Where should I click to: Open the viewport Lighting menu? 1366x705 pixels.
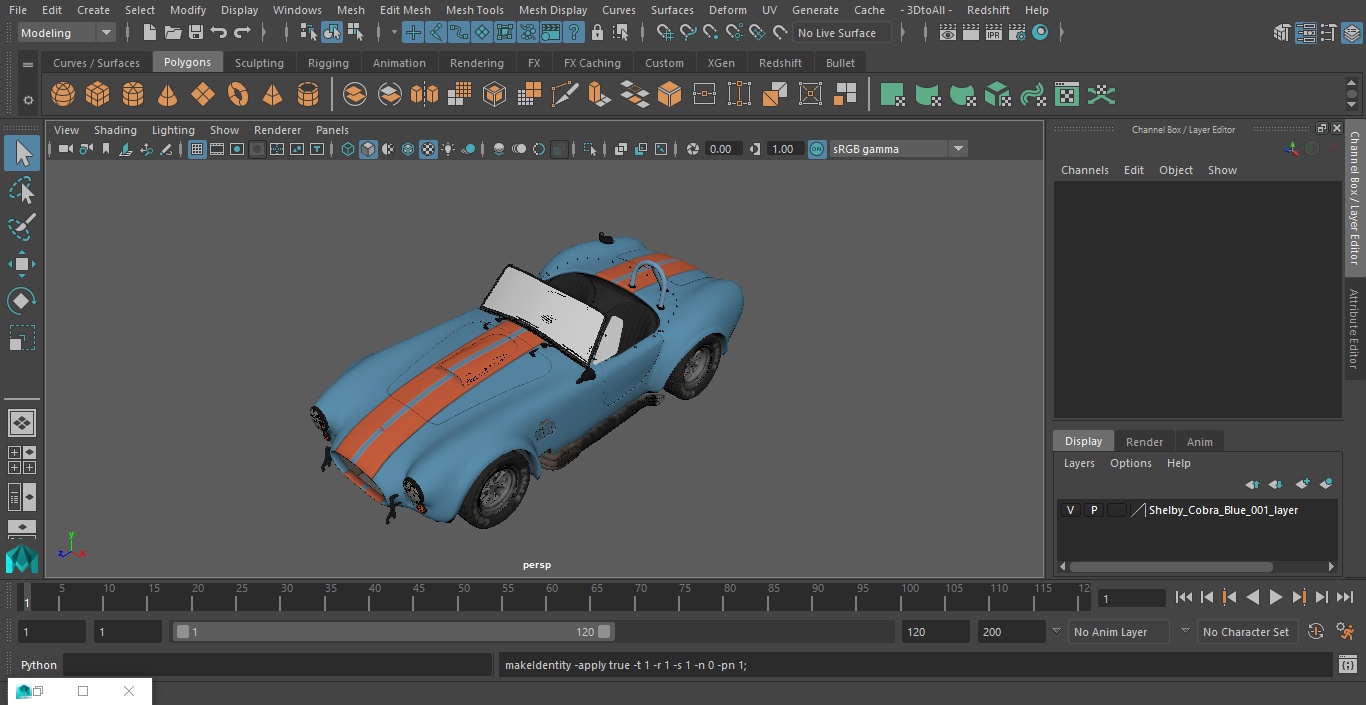pos(173,130)
